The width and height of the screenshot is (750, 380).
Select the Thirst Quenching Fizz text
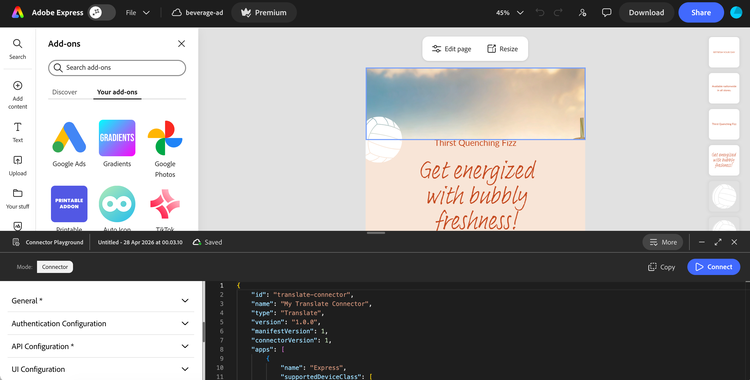tap(475, 143)
